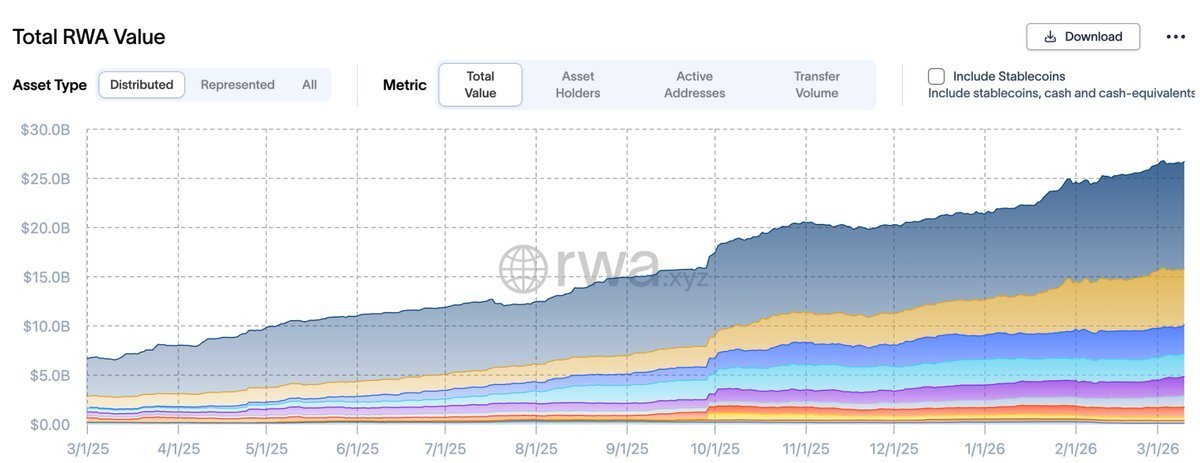The image size is (1200, 463).
Task: Switch asset type to Represented
Action: tap(237, 85)
